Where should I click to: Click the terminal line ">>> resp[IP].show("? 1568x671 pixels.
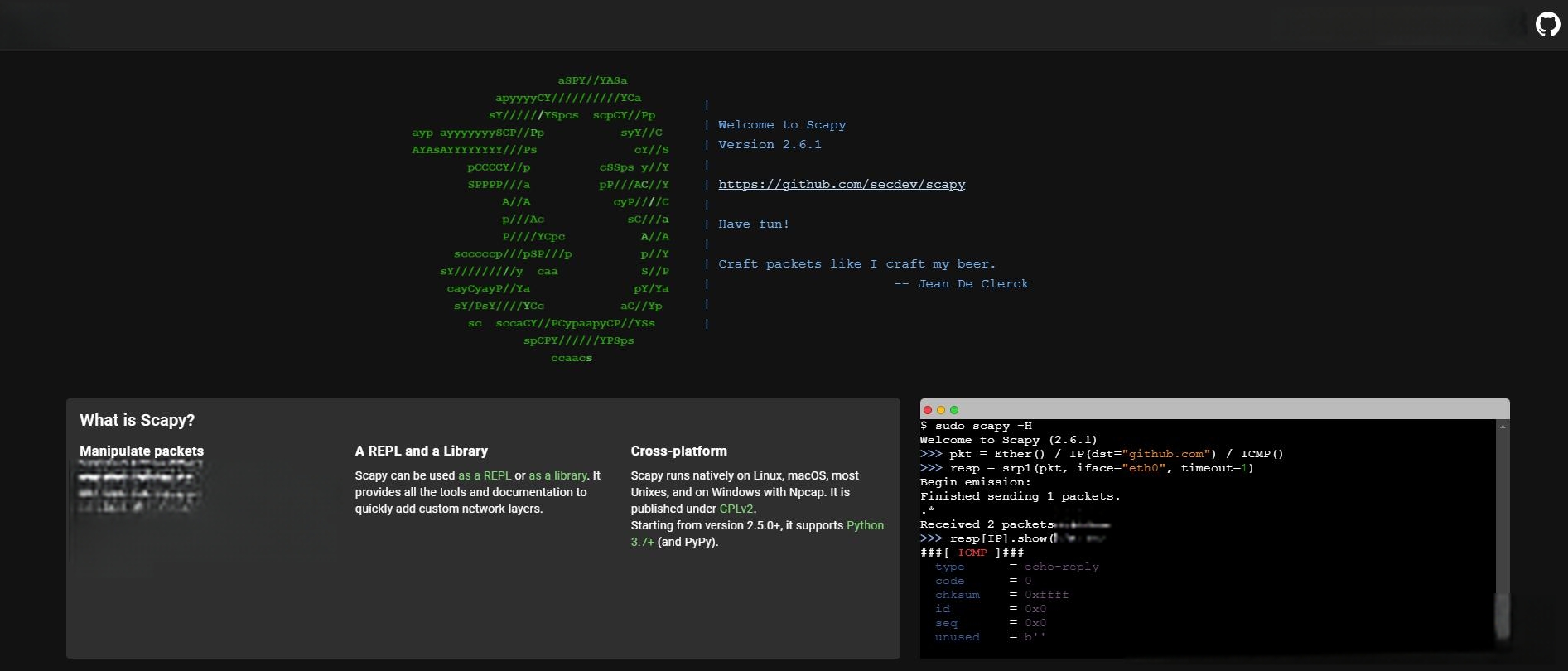(987, 538)
